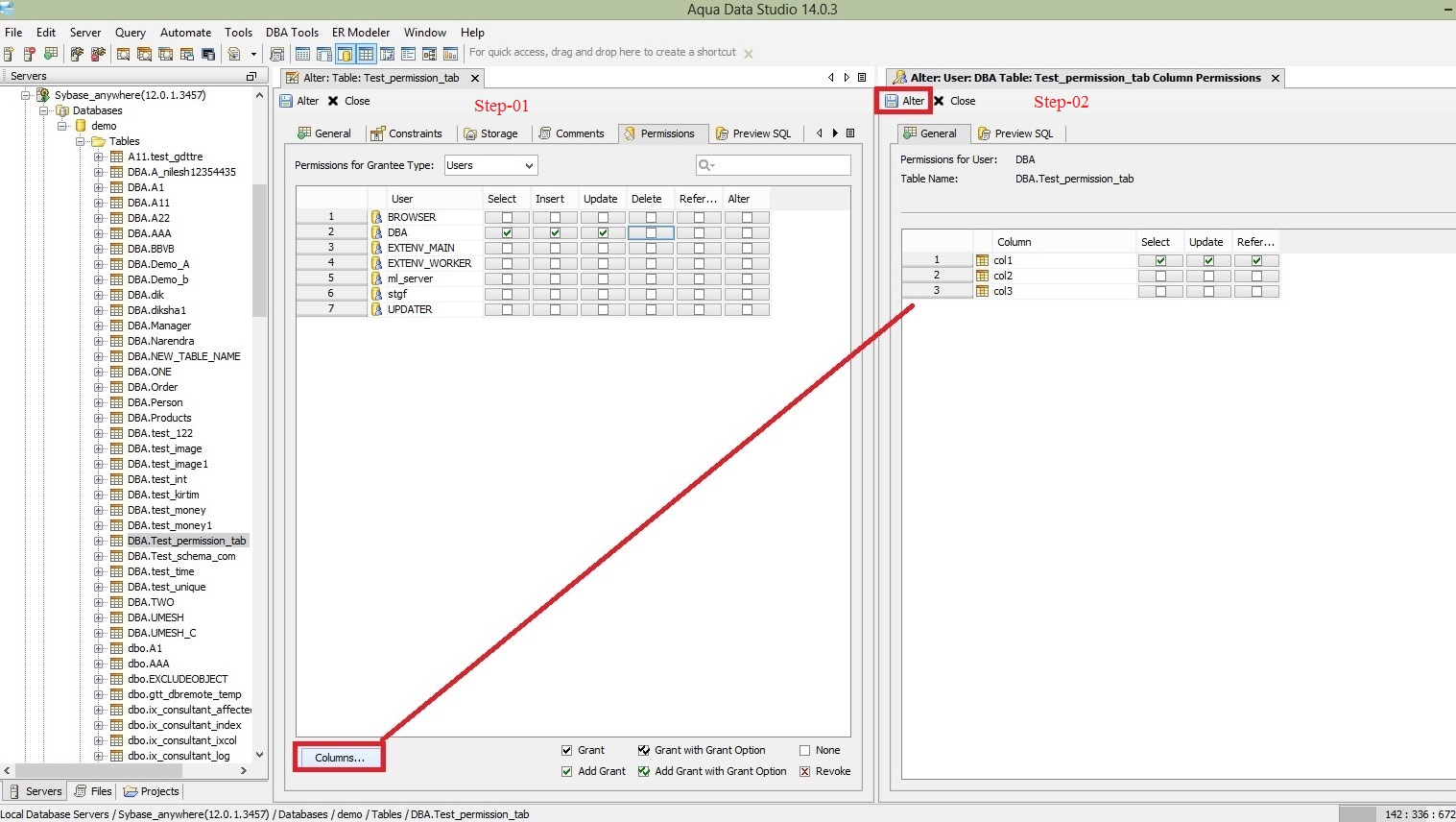Screen dimensions: 1456x822
Task: Click the table icon beside DBA.Person
Action: 117,402
